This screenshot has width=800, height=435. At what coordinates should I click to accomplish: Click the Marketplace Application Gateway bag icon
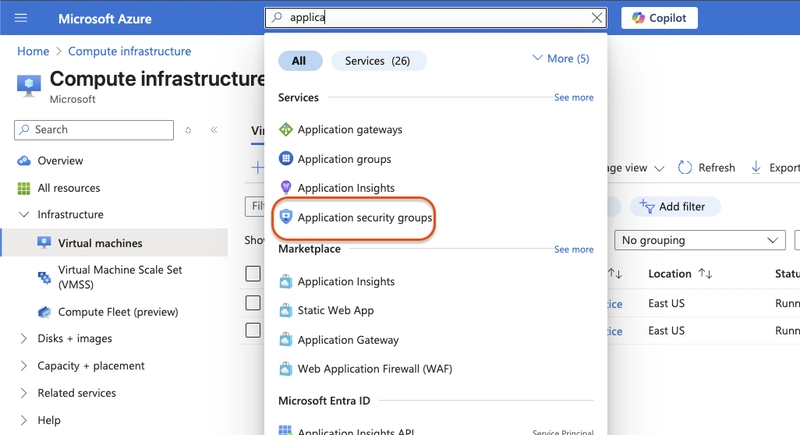tap(286, 340)
